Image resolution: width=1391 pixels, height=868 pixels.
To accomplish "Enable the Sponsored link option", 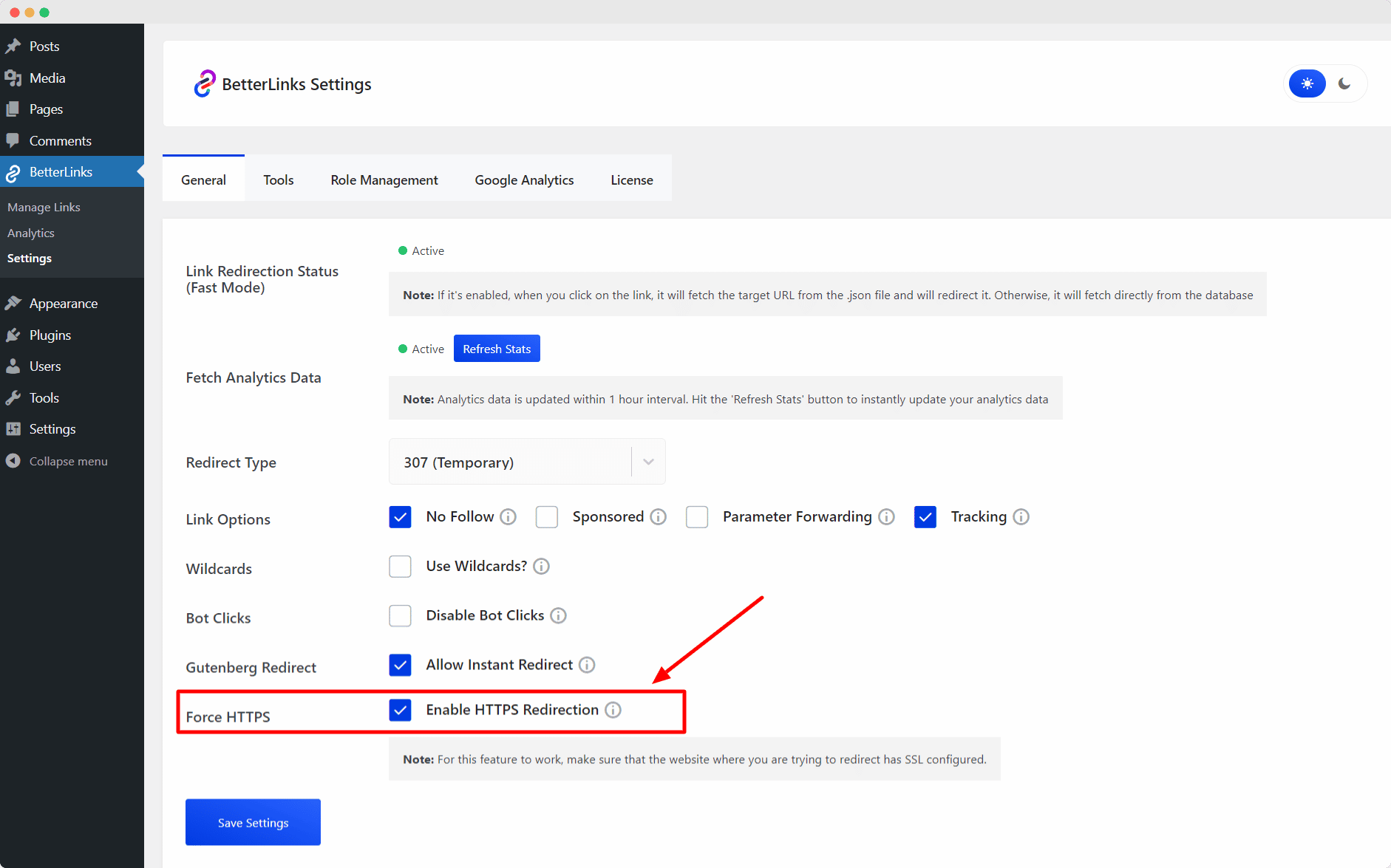I will (547, 516).
